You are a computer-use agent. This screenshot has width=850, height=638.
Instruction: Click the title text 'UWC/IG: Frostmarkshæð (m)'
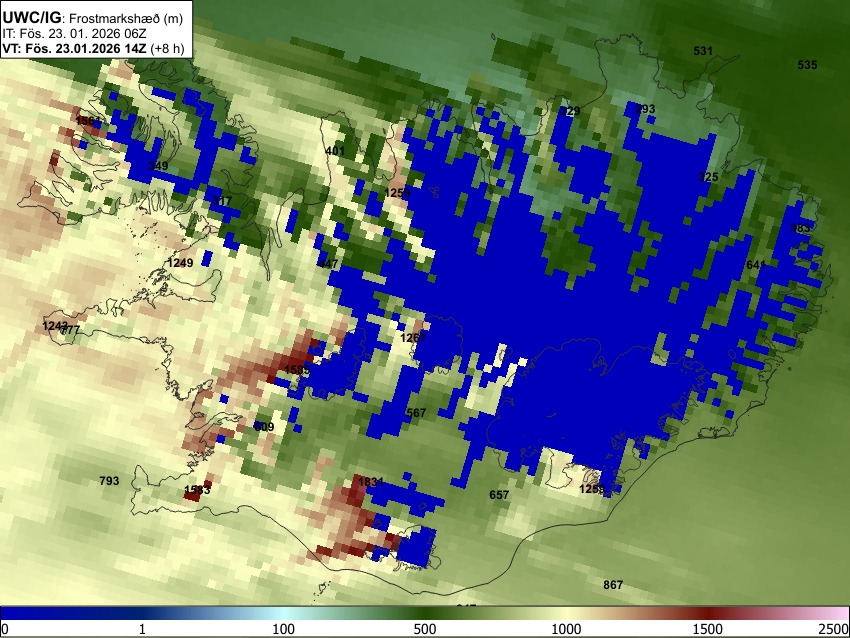pos(93,18)
